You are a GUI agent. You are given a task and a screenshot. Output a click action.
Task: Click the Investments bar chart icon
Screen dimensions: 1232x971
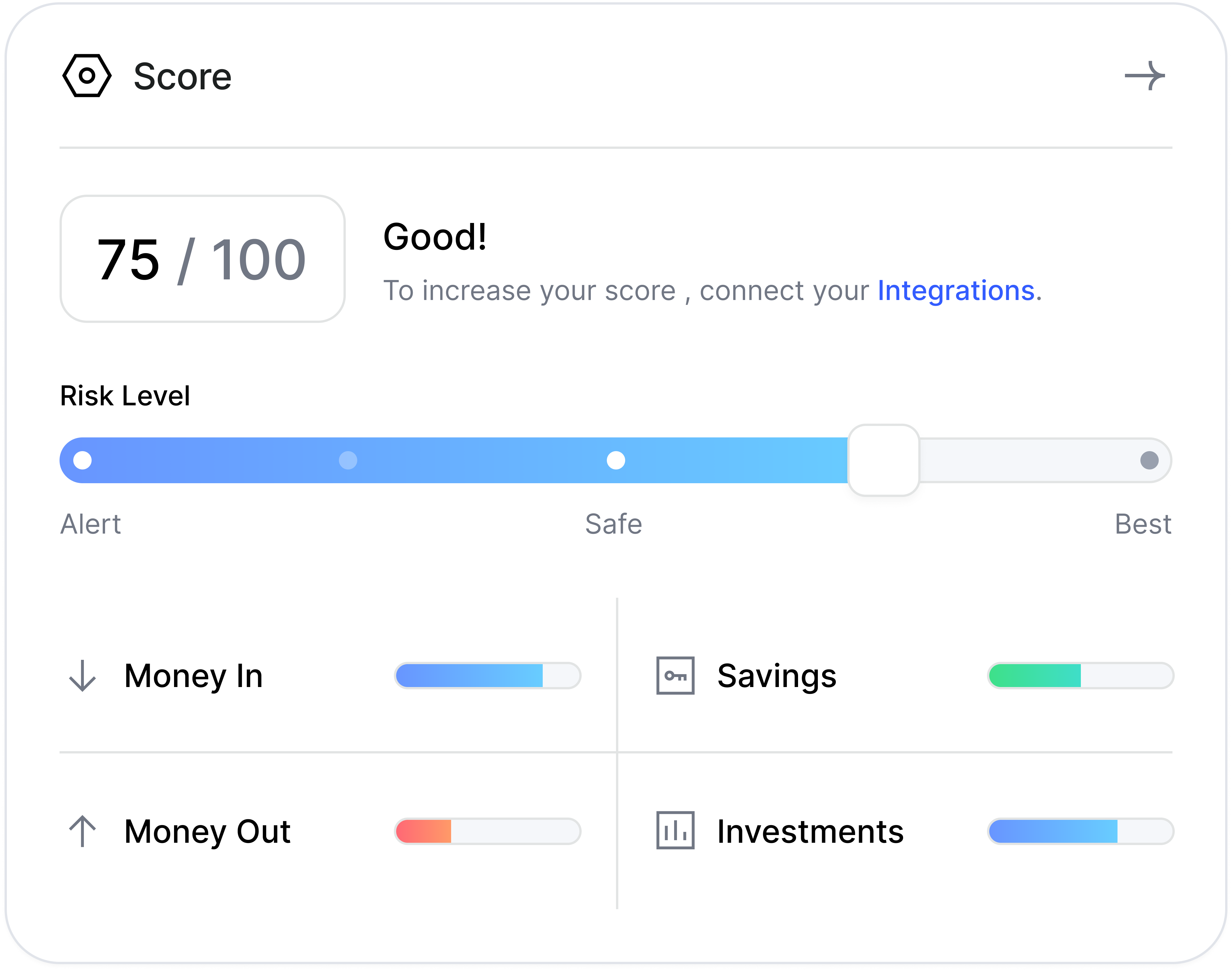[x=675, y=830]
